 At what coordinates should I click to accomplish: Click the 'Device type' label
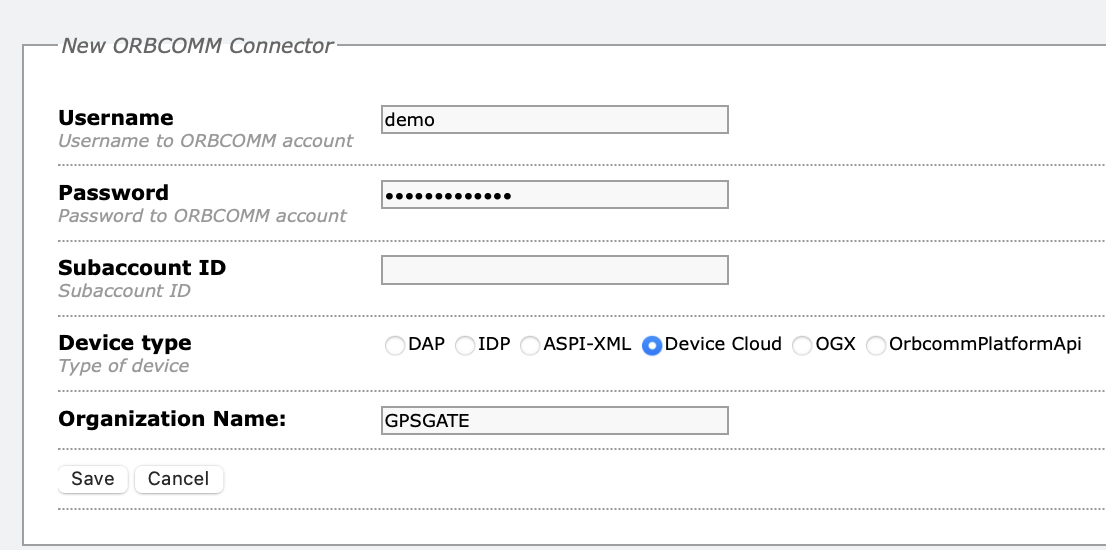[x=125, y=343]
